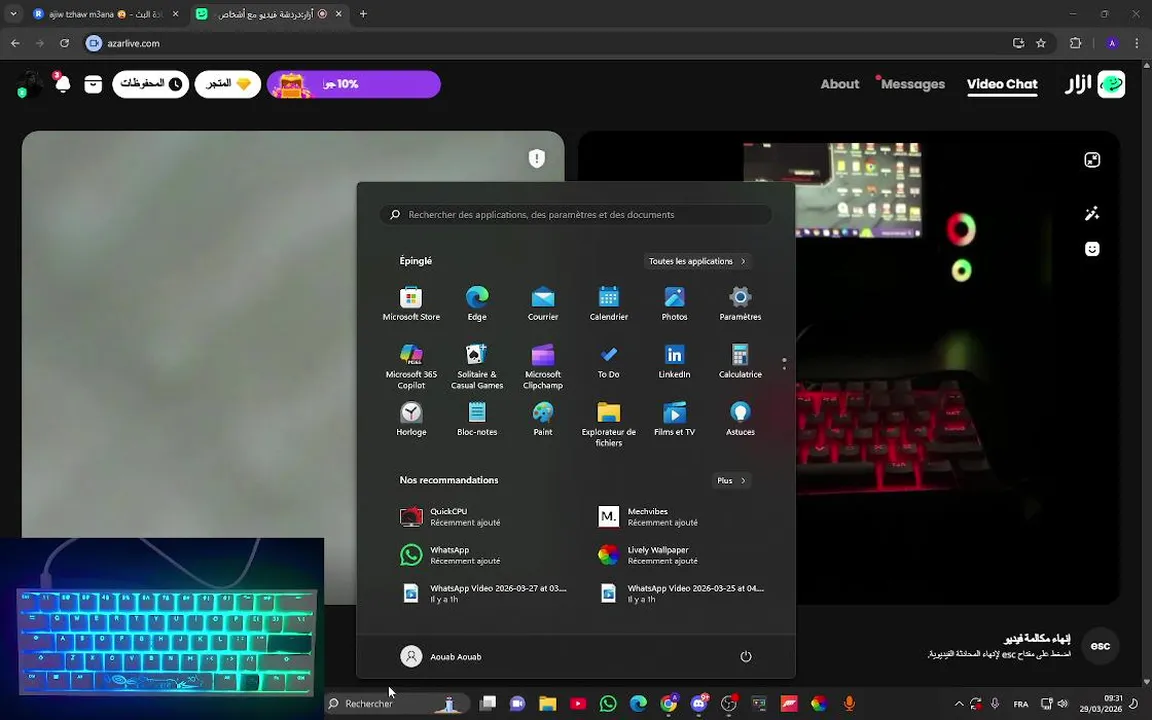Viewport: 1152px width, 720px height.
Task: Open a new browser tab
Action: pyautogui.click(x=363, y=14)
